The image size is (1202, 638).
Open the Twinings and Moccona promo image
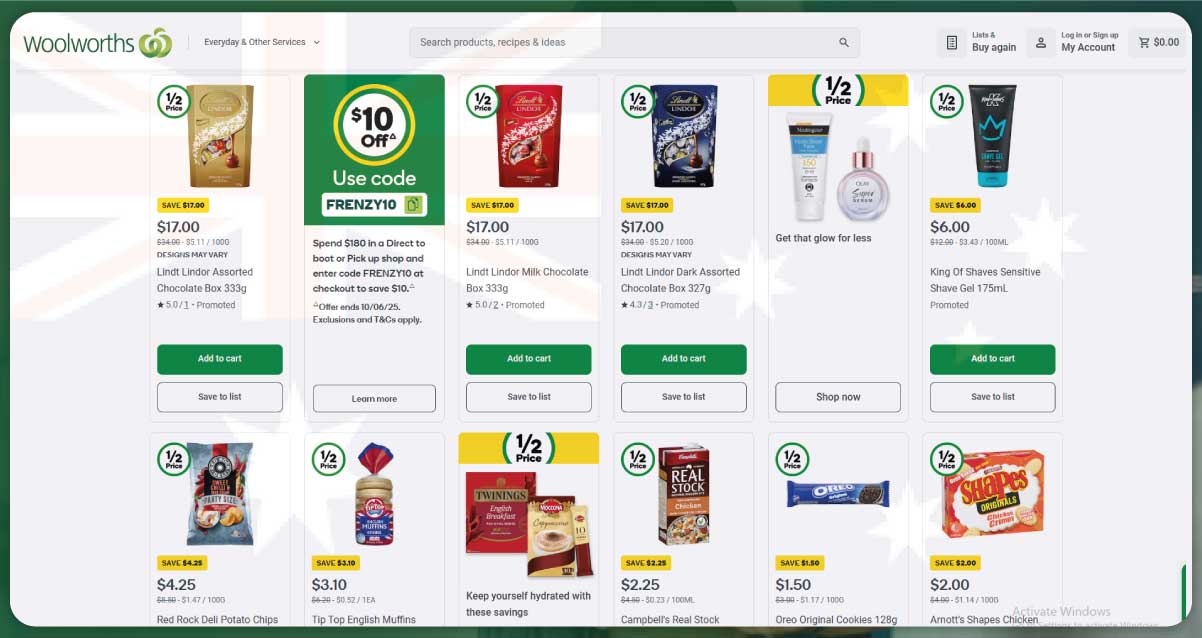coord(529,523)
